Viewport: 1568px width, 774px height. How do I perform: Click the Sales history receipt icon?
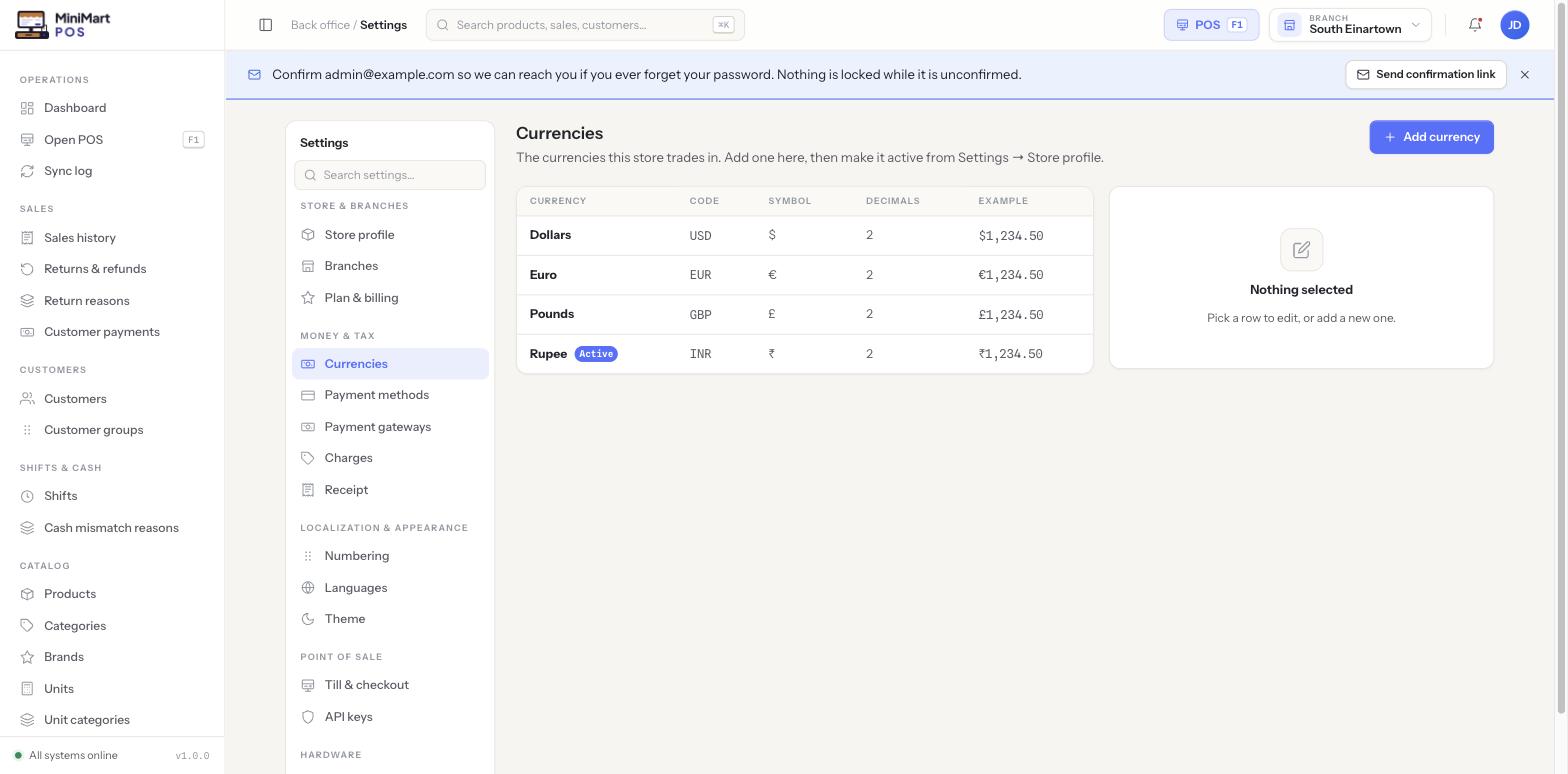pyautogui.click(x=27, y=238)
